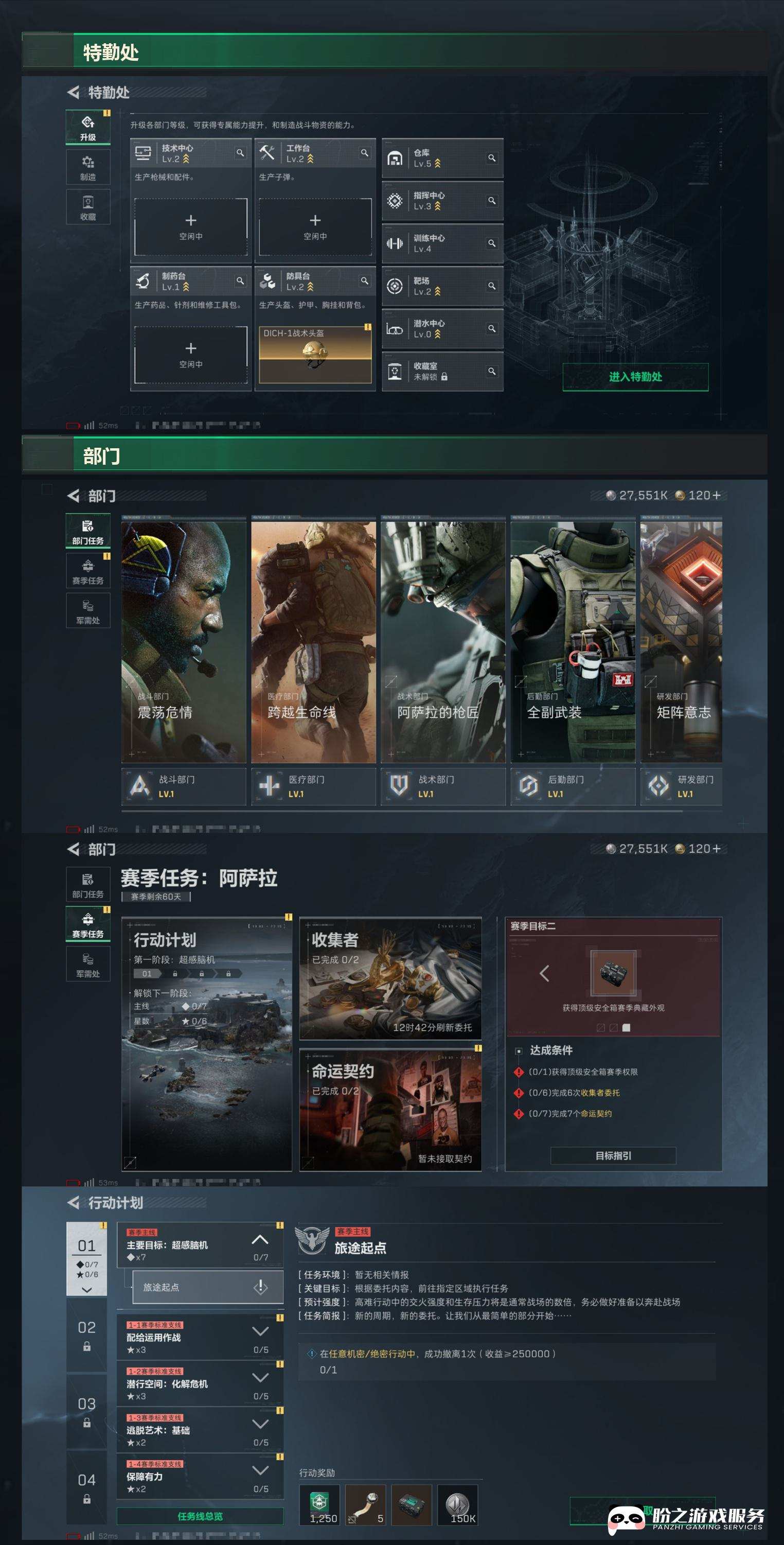Expand the 逃脱艺术:基础 entry

260,1424
